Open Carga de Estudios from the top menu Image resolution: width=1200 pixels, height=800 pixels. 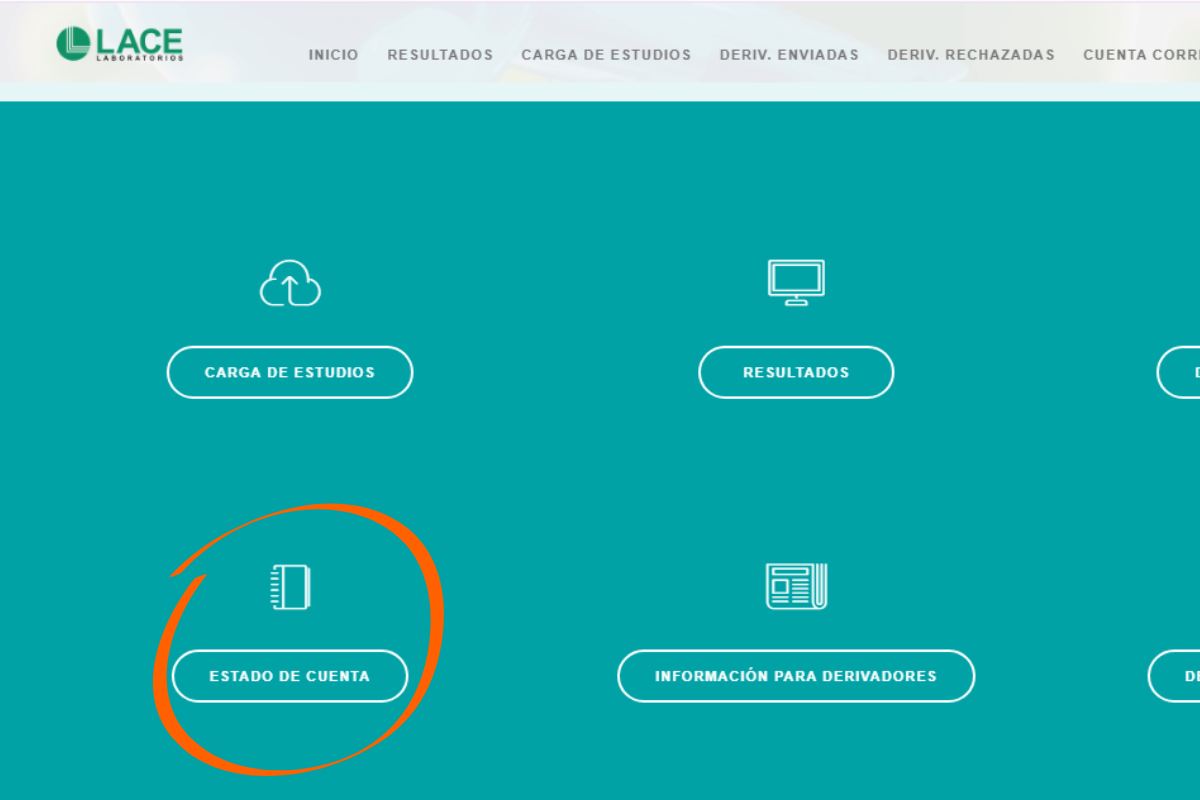click(606, 55)
